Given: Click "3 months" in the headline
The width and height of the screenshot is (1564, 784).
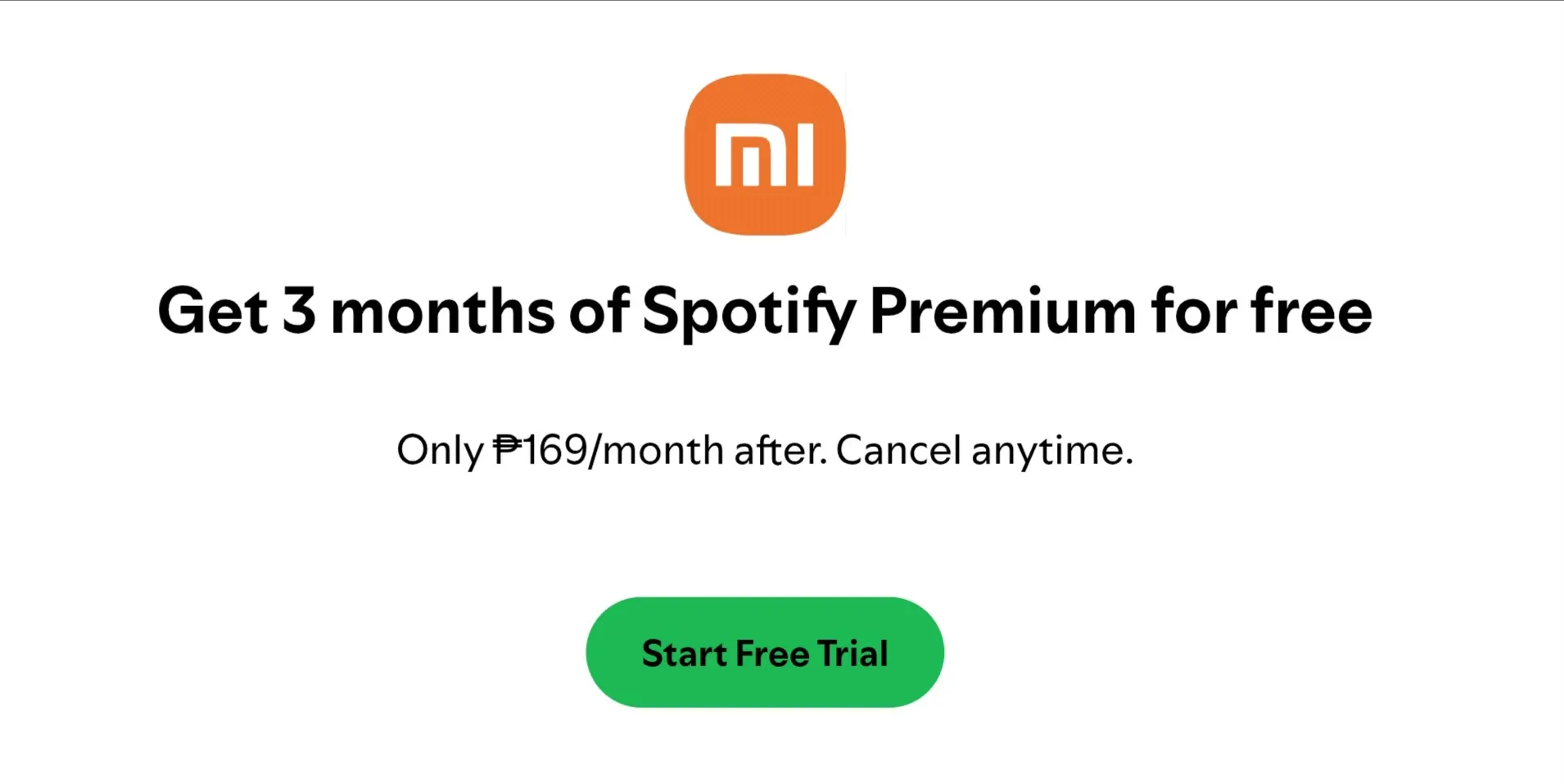Looking at the screenshot, I should [x=418, y=311].
